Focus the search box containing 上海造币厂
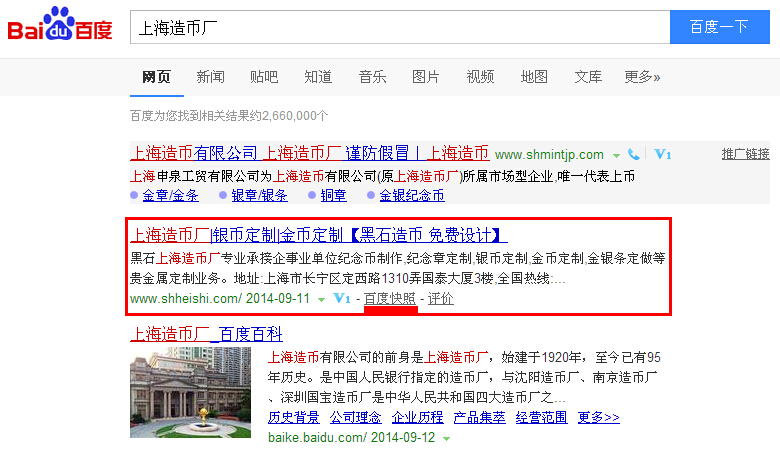Screen dimensions: 780x462 point(400,27)
